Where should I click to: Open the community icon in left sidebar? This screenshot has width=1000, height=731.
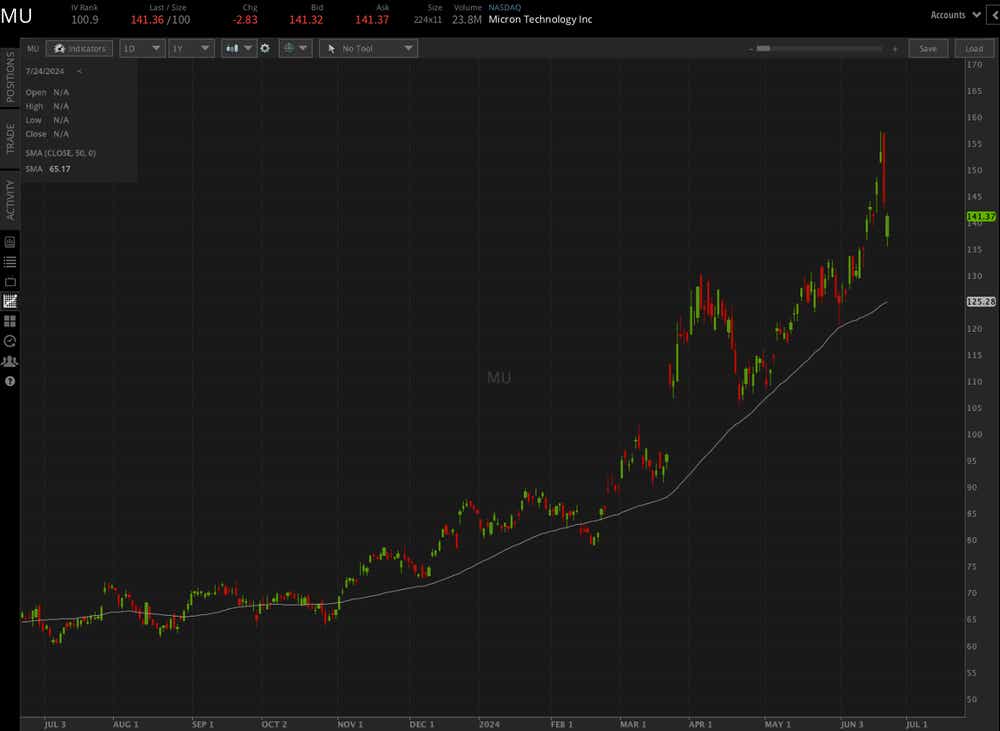[10, 361]
